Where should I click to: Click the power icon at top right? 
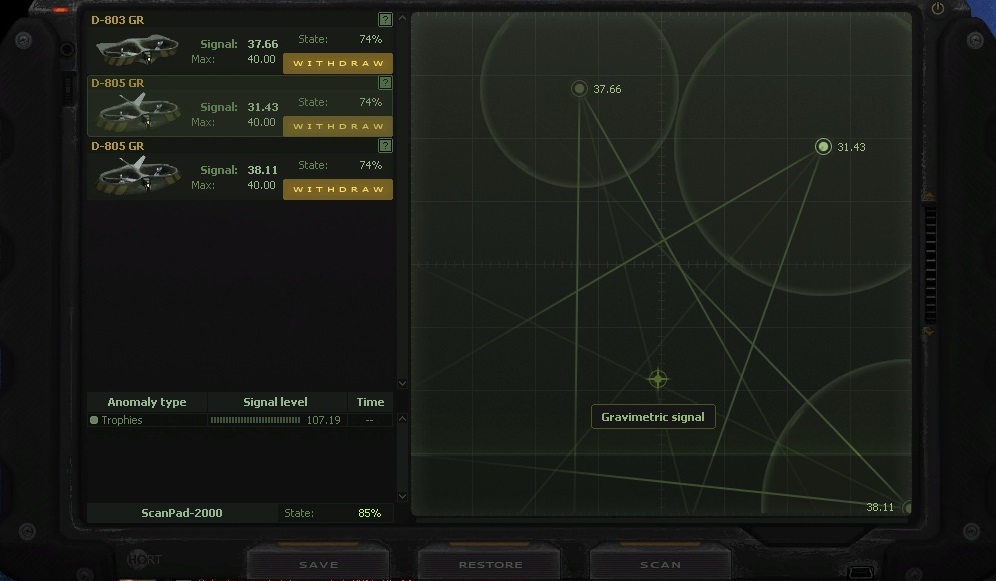[938, 8]
